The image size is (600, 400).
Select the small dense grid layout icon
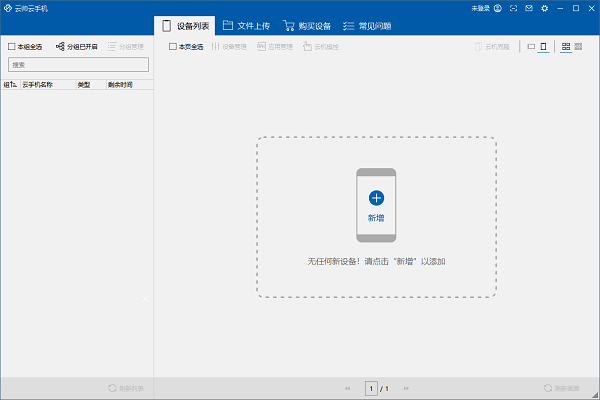pos(578,47)
